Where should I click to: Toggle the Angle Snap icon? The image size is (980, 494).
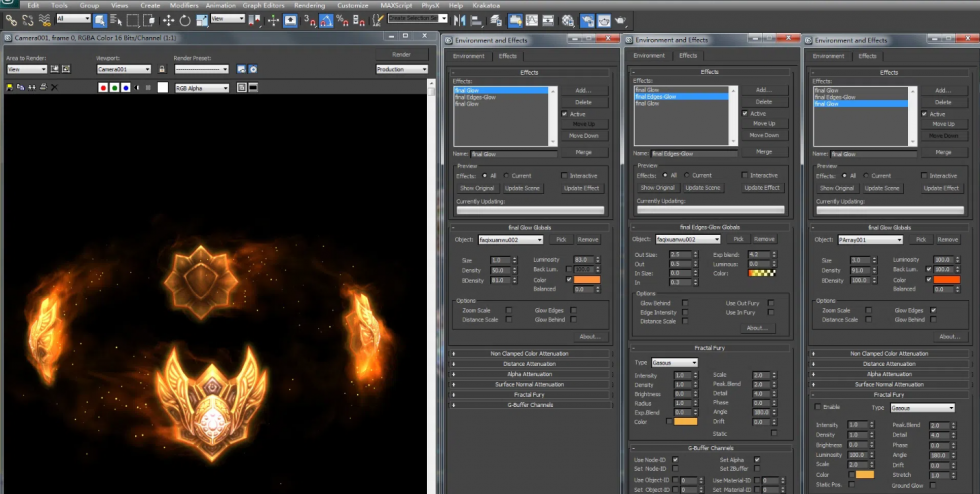[x=326, y=20]
